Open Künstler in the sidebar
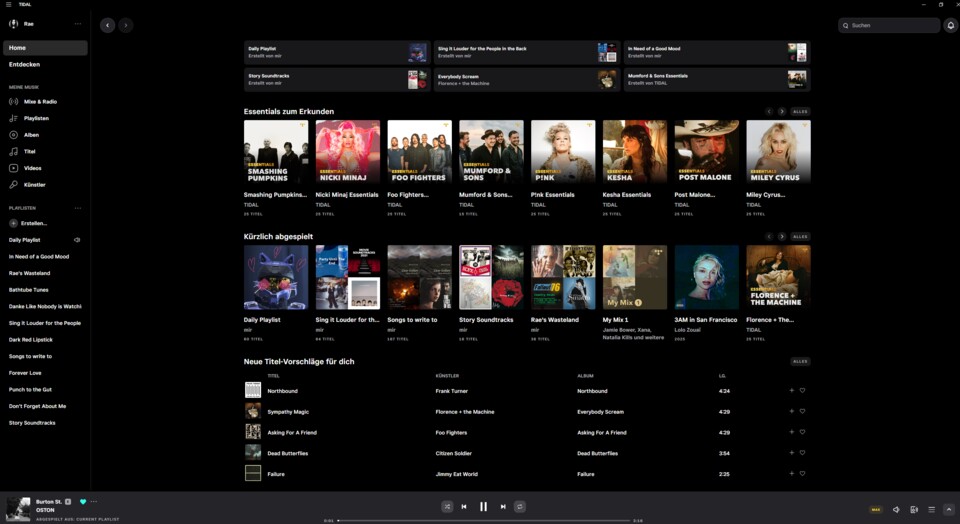Image resolution: width=960 pixels, height=524 pixels. (34, 184)
